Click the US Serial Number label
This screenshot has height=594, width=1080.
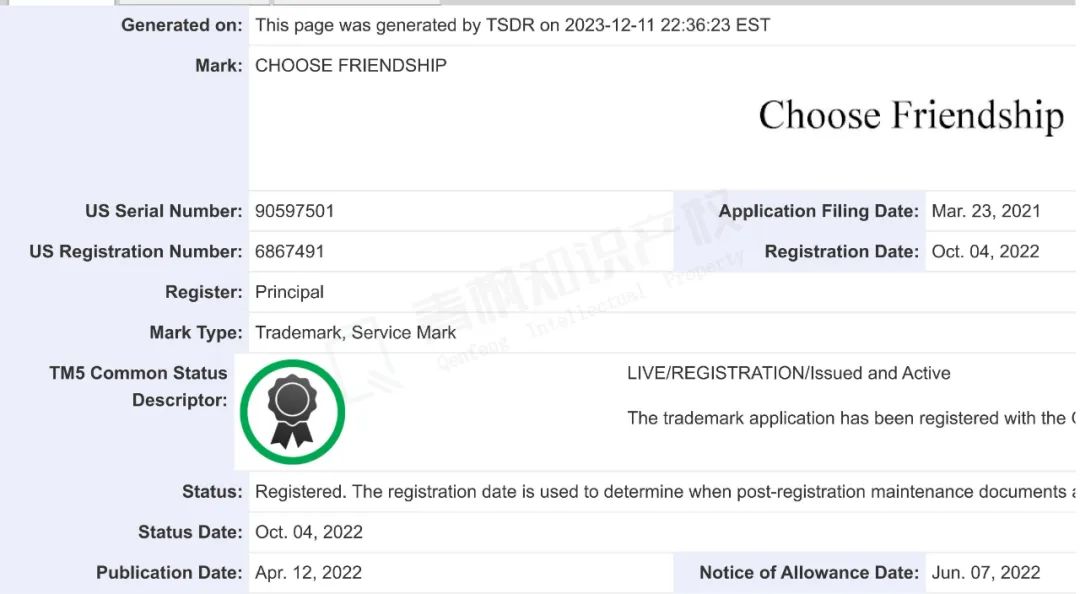(164, 211)
